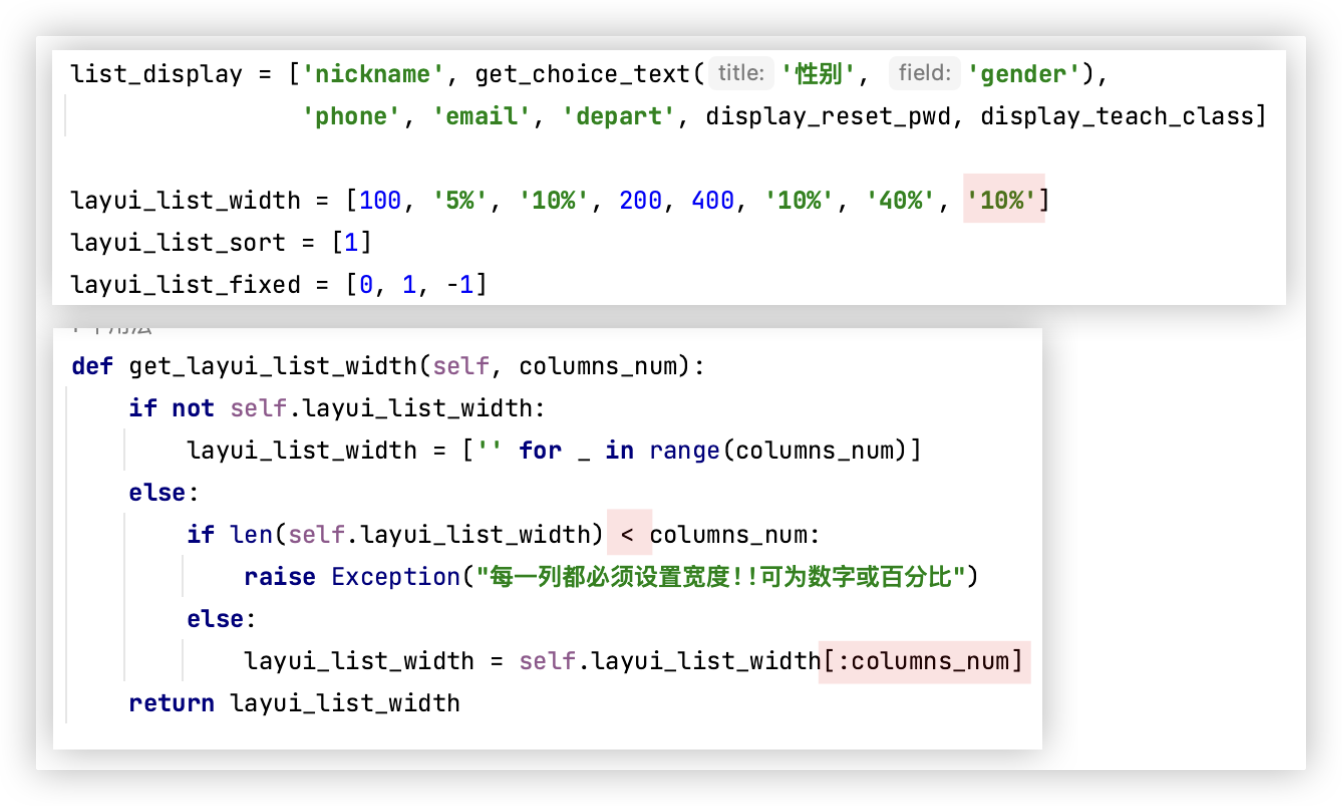Screen dimensions: 1342x806
Task: Click the green Chinese Exception message string
Action: 719,577
